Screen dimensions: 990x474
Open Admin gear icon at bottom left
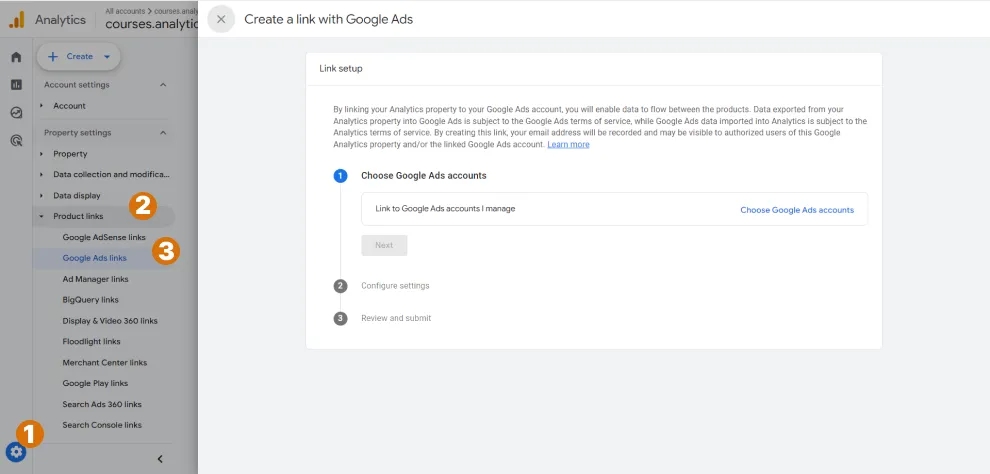click(16, 452)
